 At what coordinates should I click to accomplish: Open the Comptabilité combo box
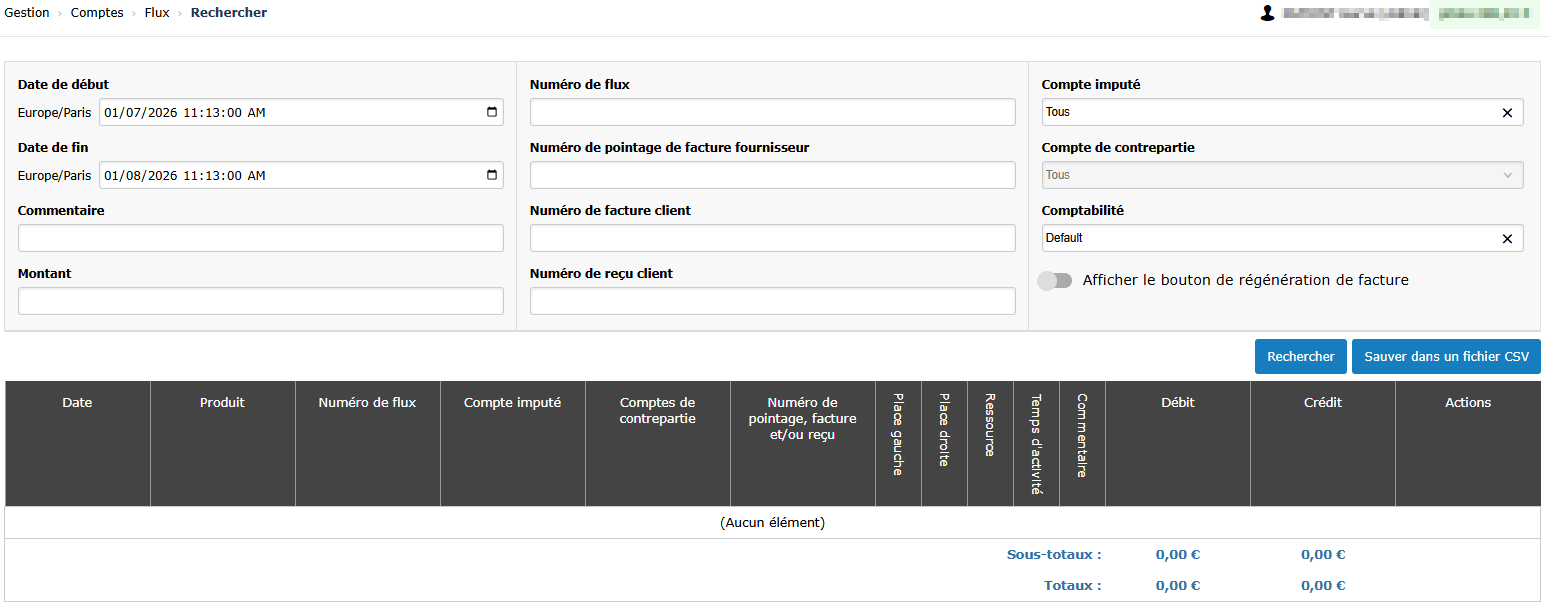click(1268, 239)
